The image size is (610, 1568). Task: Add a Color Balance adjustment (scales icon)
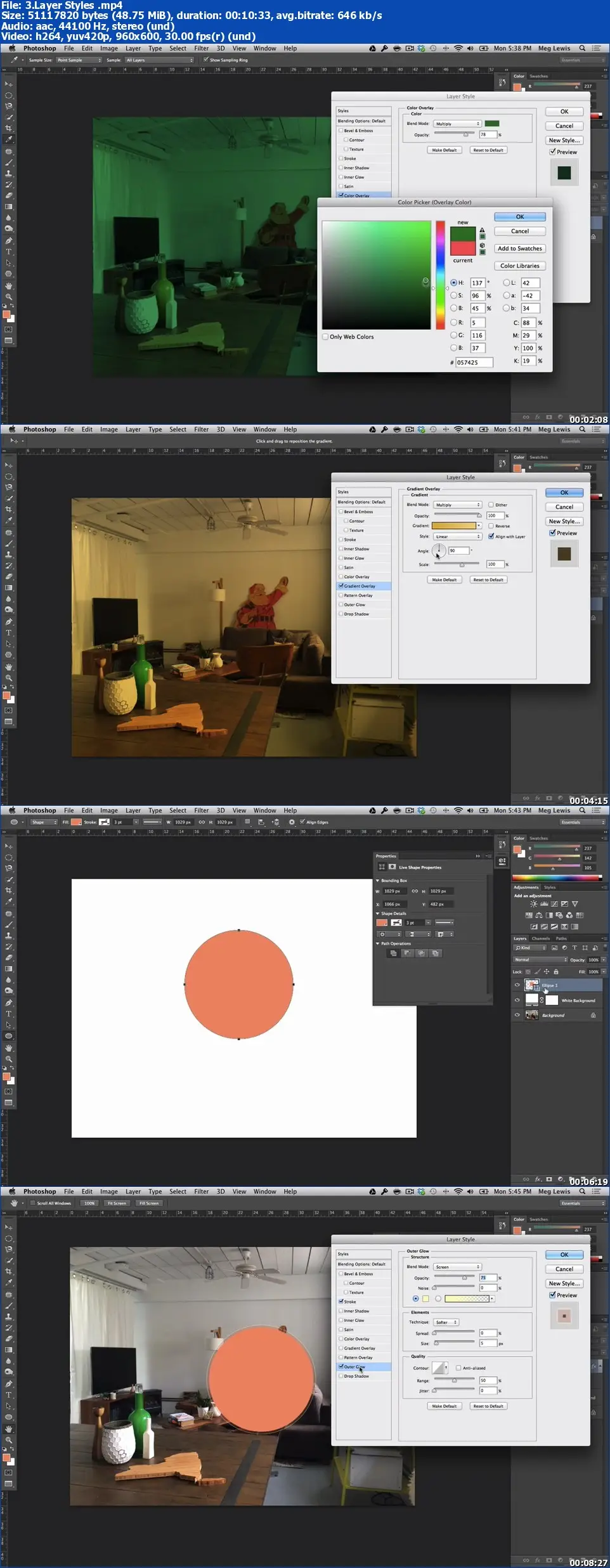tap(539, 915)
